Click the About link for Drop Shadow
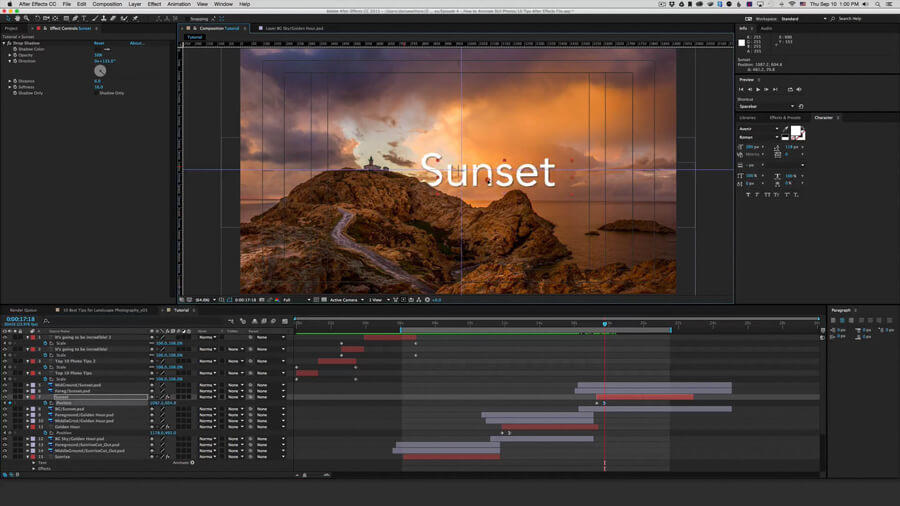Image resolution: width=900 pixels, height=506 pixels. (x=137, y=43)
